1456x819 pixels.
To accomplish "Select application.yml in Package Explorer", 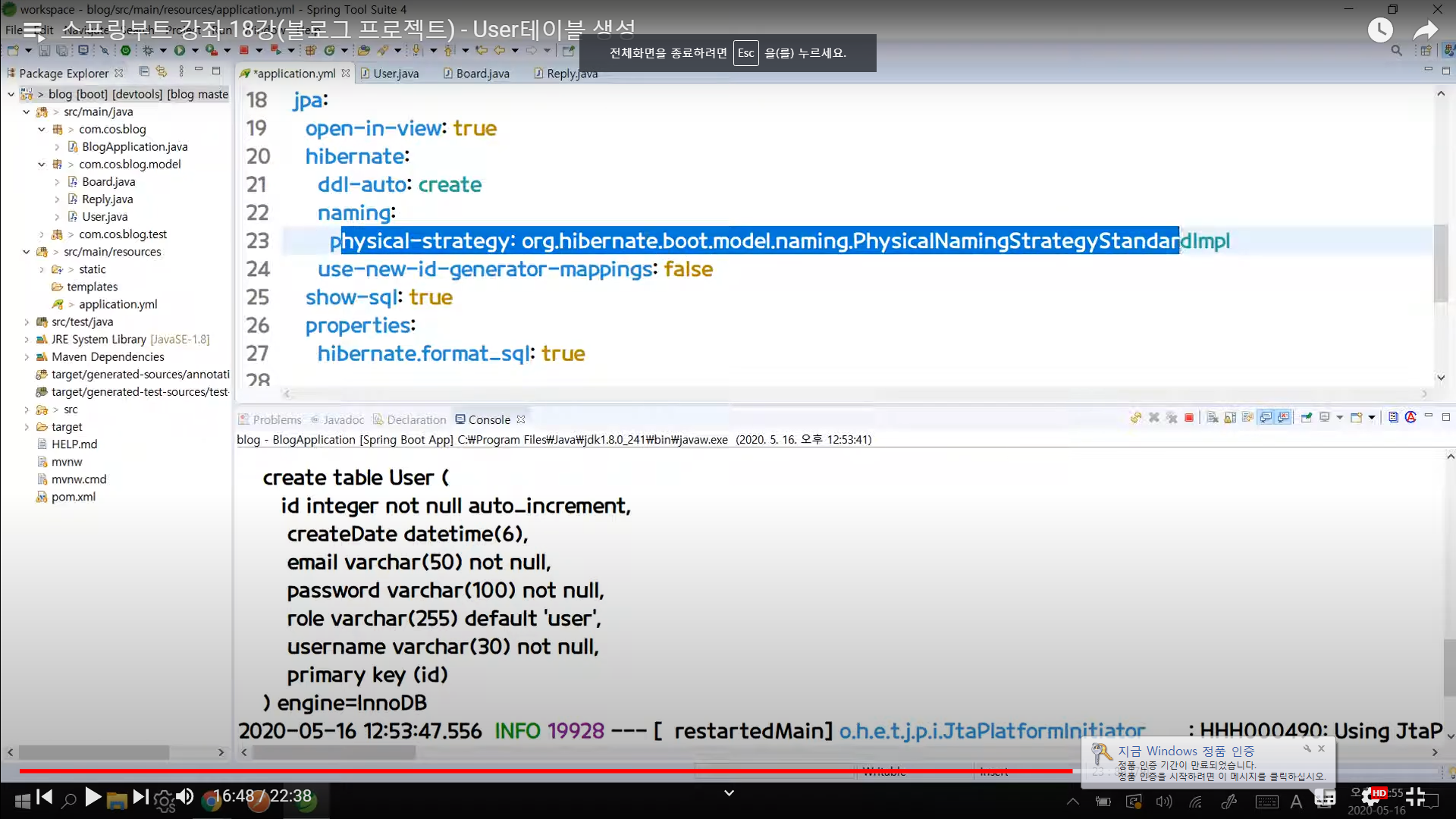I will point(118,304).
